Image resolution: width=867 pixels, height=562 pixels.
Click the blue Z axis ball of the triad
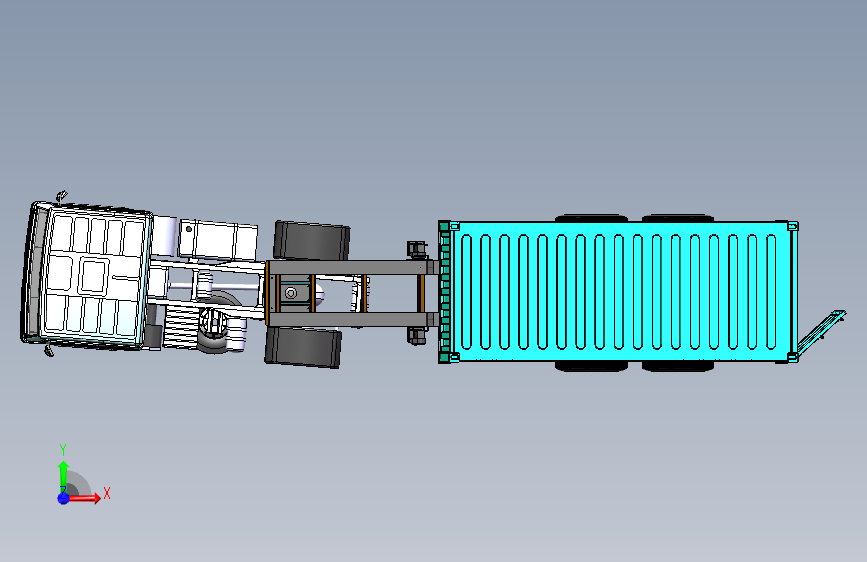[x=63, y=498]
